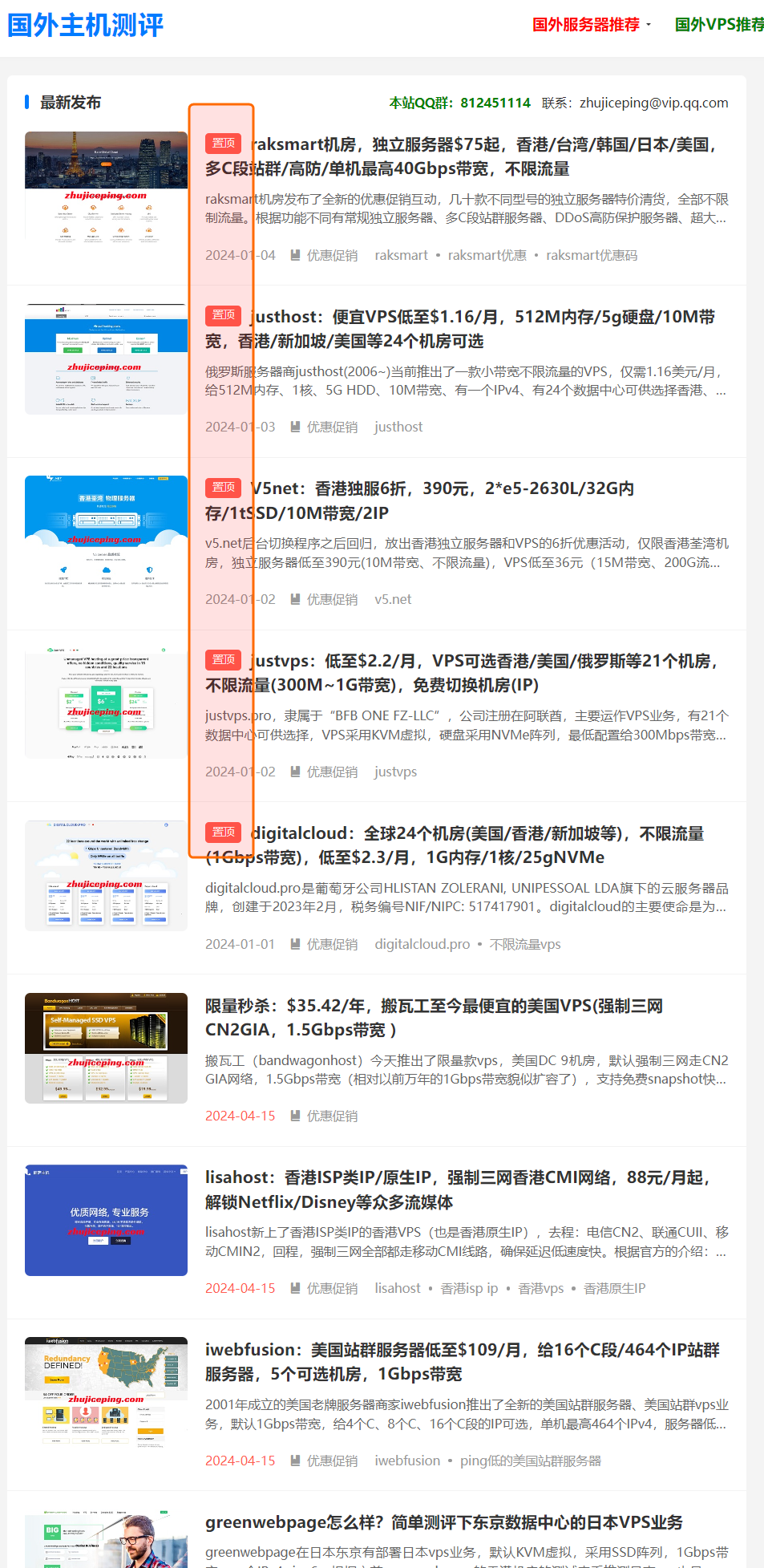Click the 香港原生IP tag
This screenshot has height=1568, width=764.
click(x=614, y=1288)
